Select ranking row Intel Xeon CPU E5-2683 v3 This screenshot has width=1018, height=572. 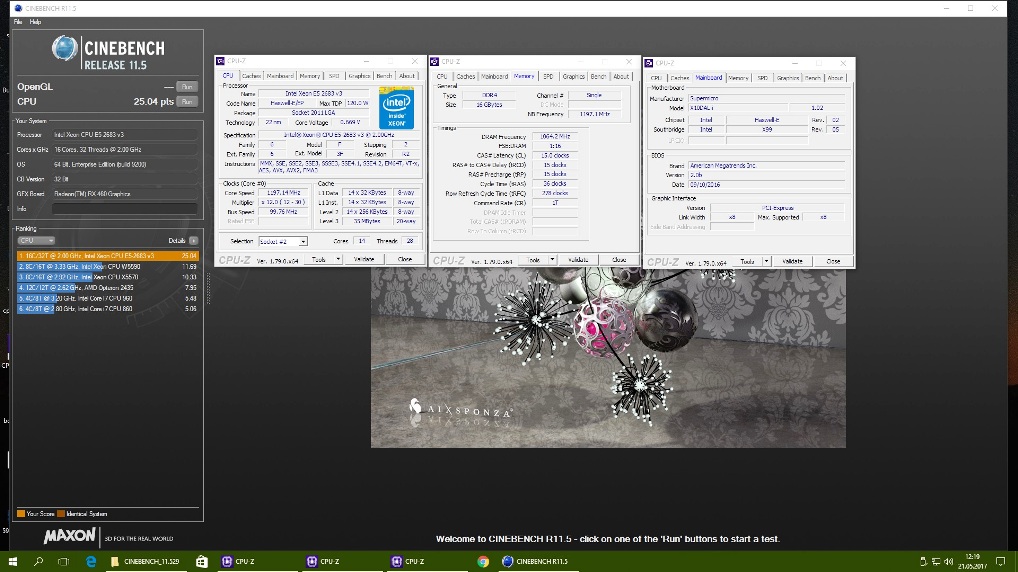coord(108,256)
